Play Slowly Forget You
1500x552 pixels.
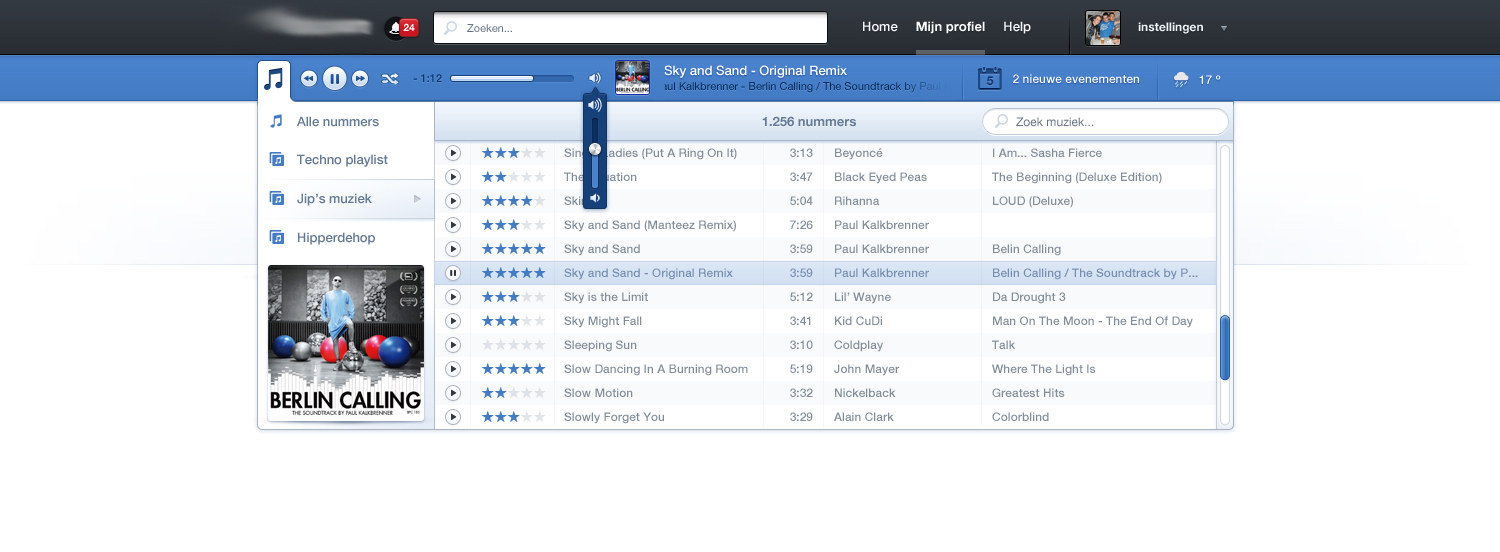coord(453,417)
